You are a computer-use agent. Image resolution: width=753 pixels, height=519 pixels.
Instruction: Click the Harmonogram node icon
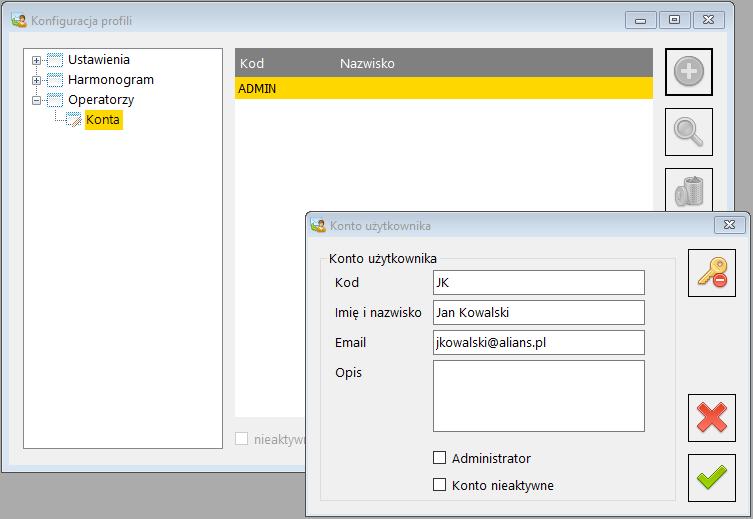click(x=55, y=80)
